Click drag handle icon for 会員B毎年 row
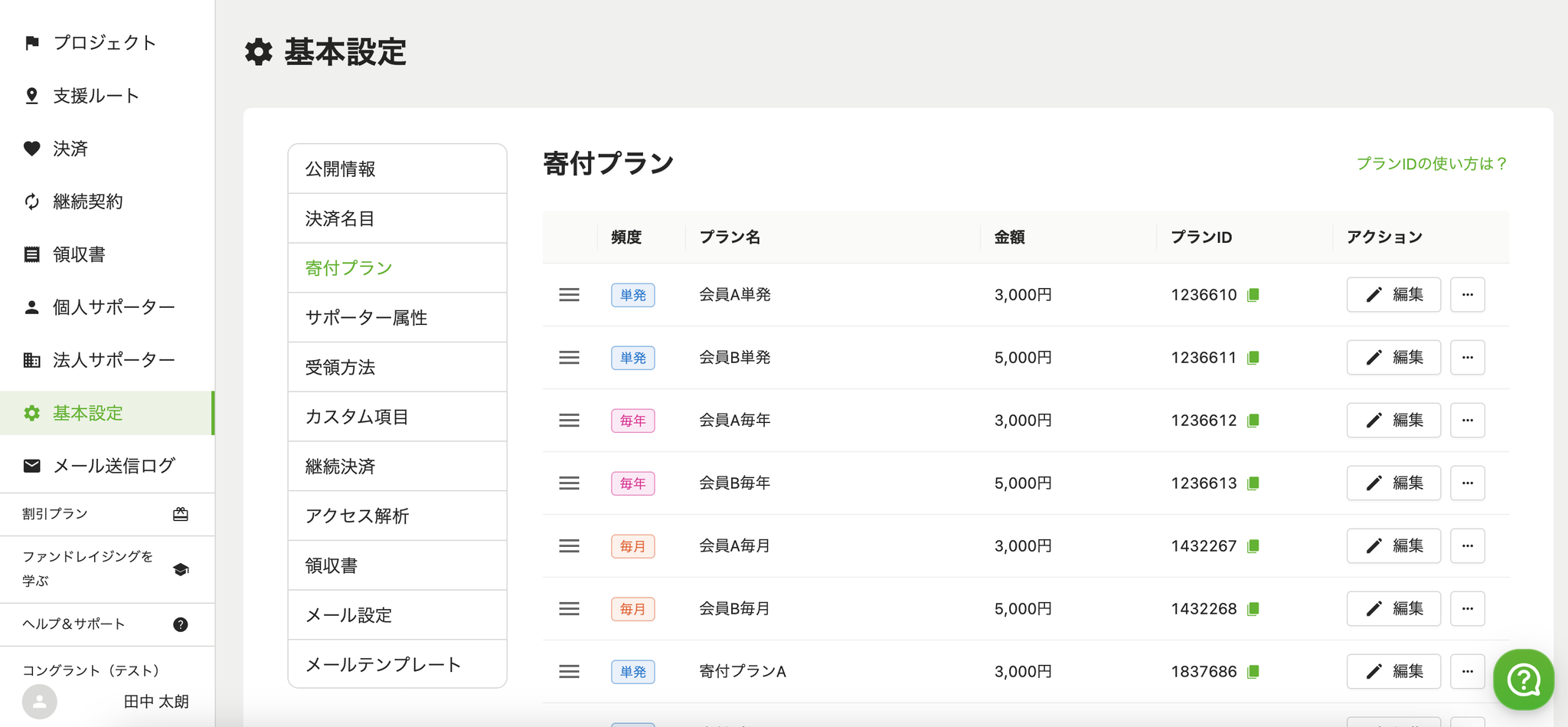This screenshot has height=727, width=1568. click(569, 483)
